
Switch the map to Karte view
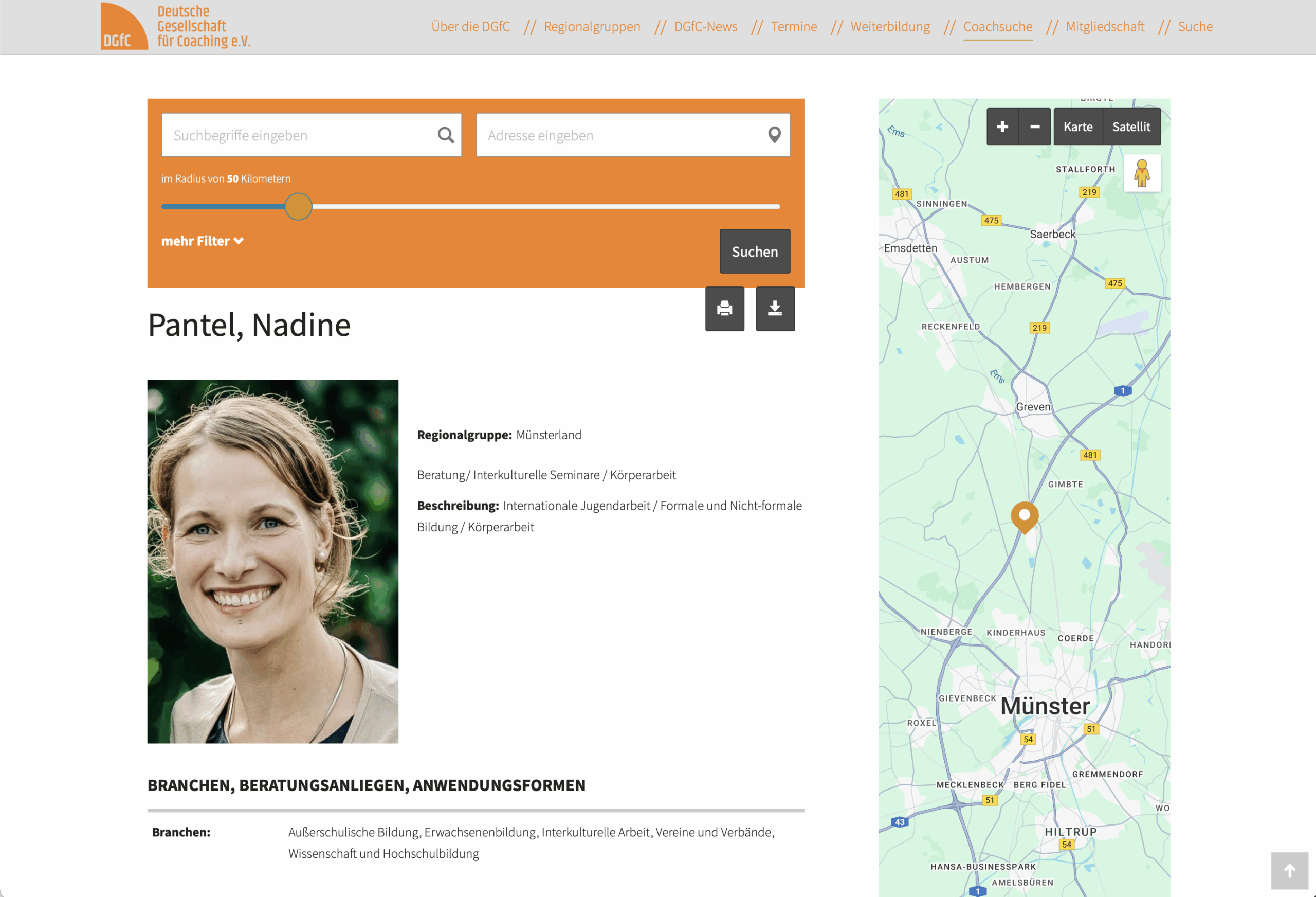pos(1077,127)
